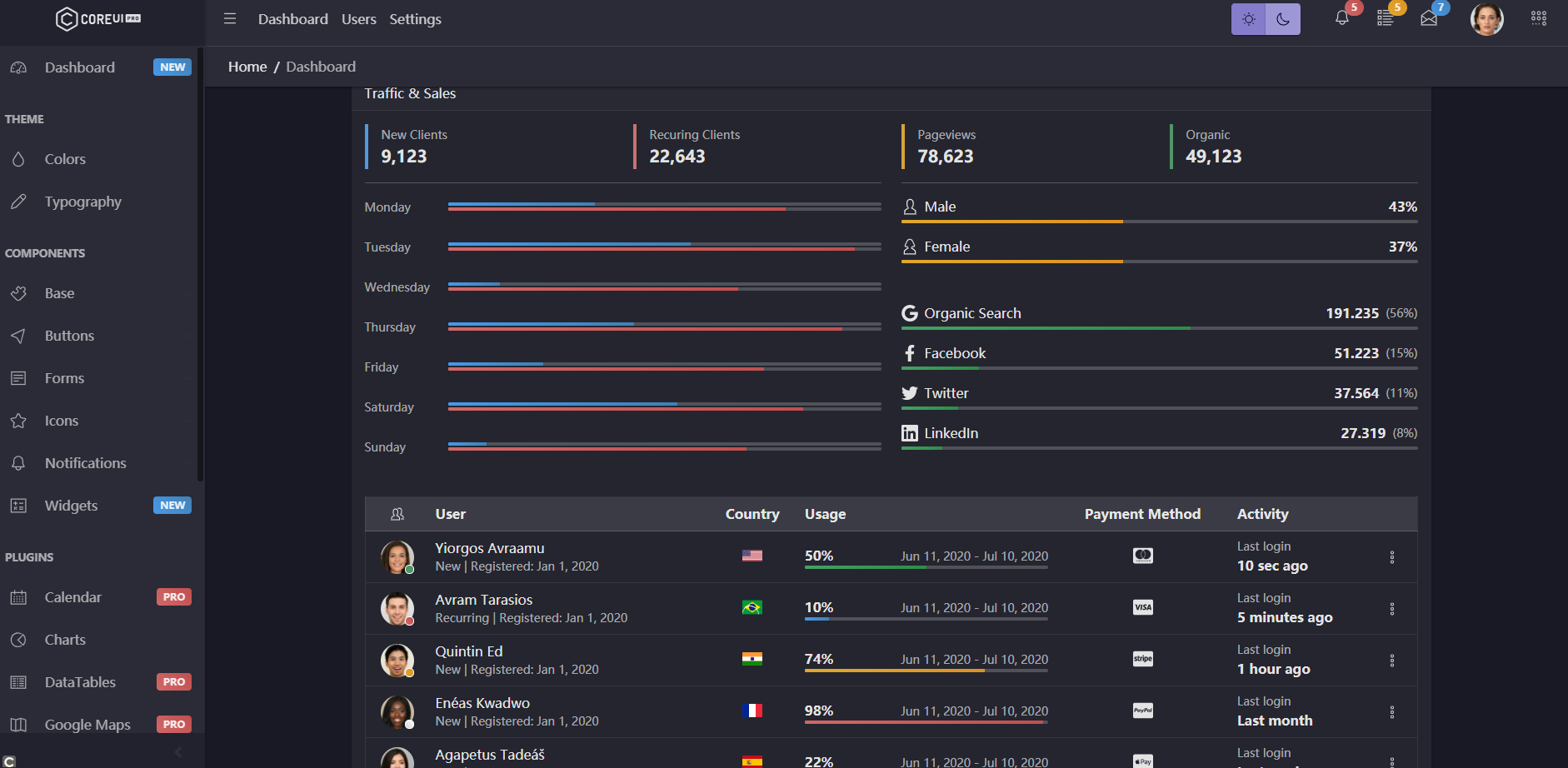Expand the Icons sidebar group
The width and height of the screenshot is (1568, 768).
coord(98,421)
